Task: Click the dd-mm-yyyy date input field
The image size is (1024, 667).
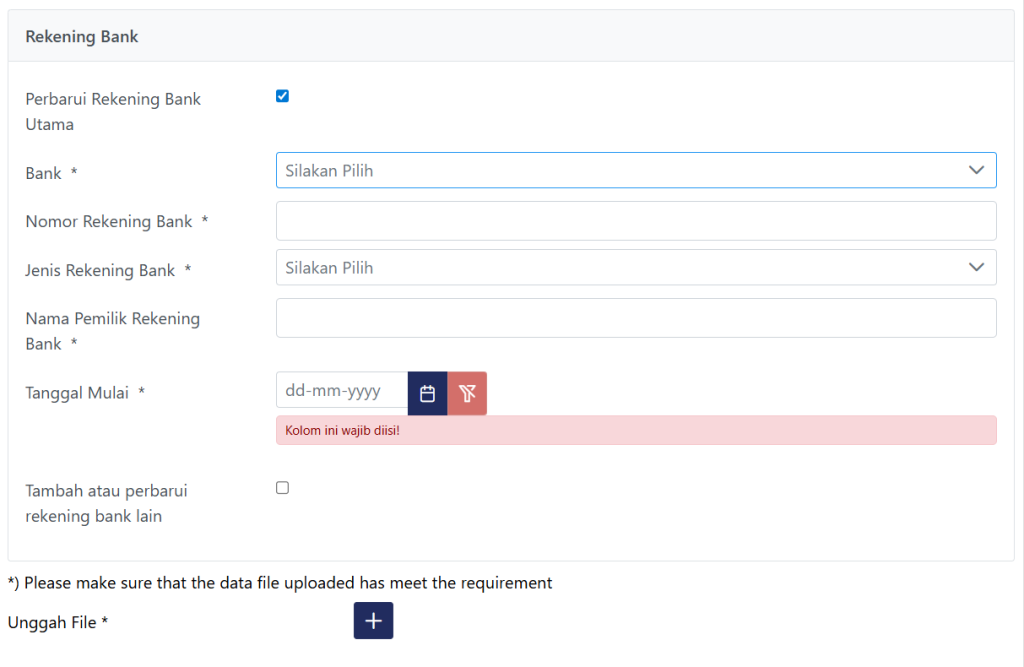Action: [x=341, y=392]
